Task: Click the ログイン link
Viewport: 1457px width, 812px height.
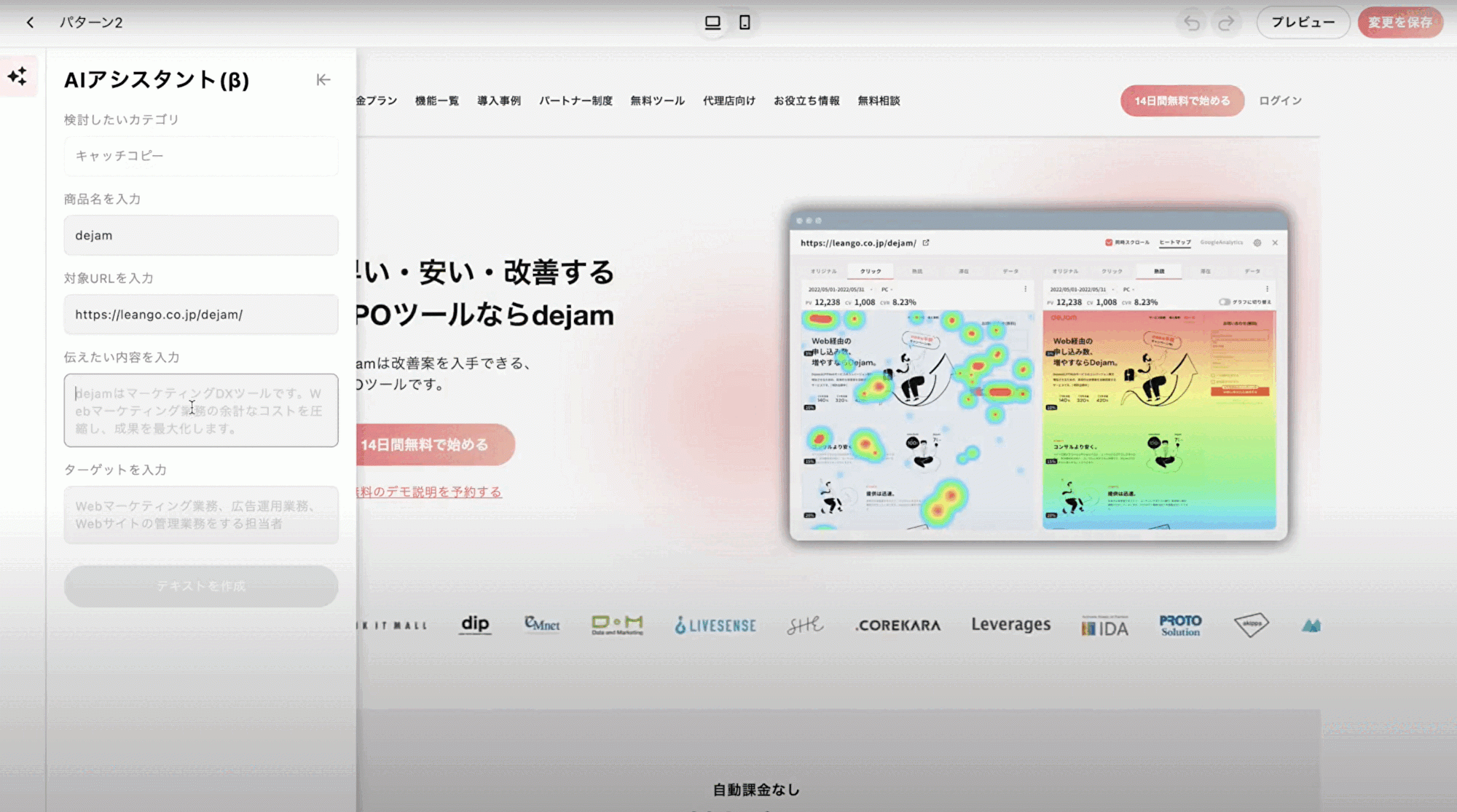Action: (1280, 101)
